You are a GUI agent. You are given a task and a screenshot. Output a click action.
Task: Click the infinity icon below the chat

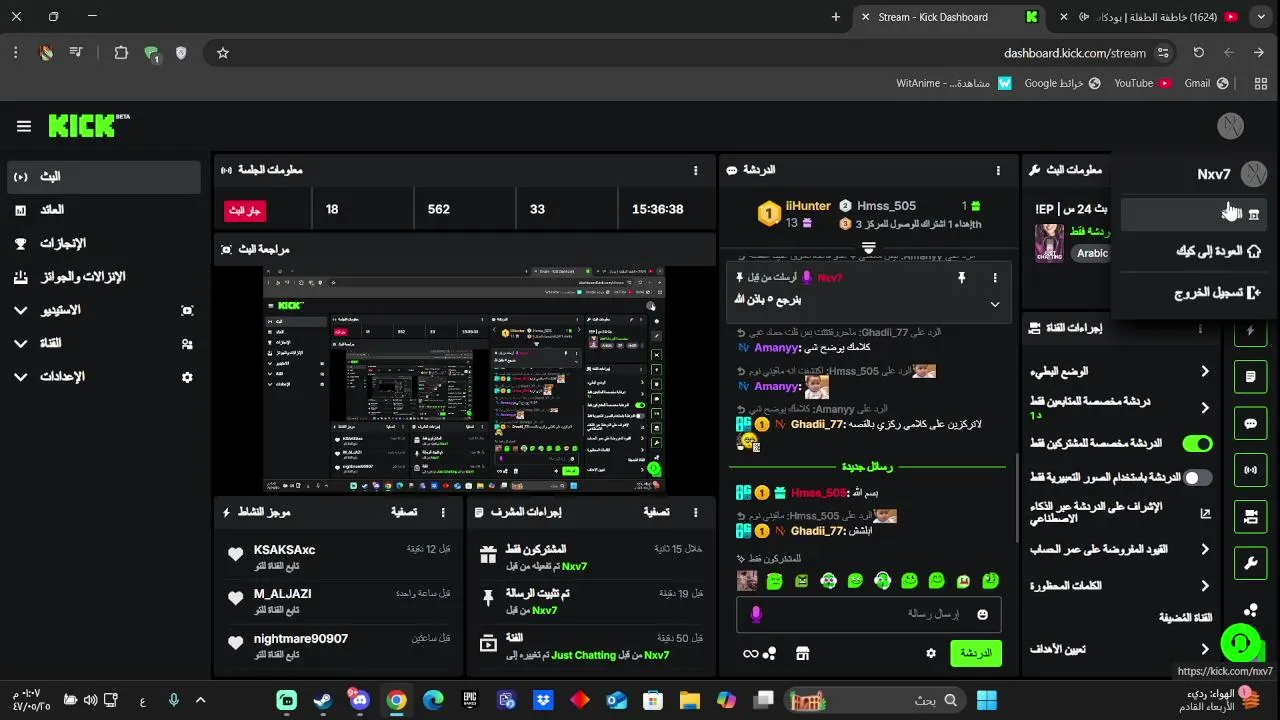click(751, 654)
